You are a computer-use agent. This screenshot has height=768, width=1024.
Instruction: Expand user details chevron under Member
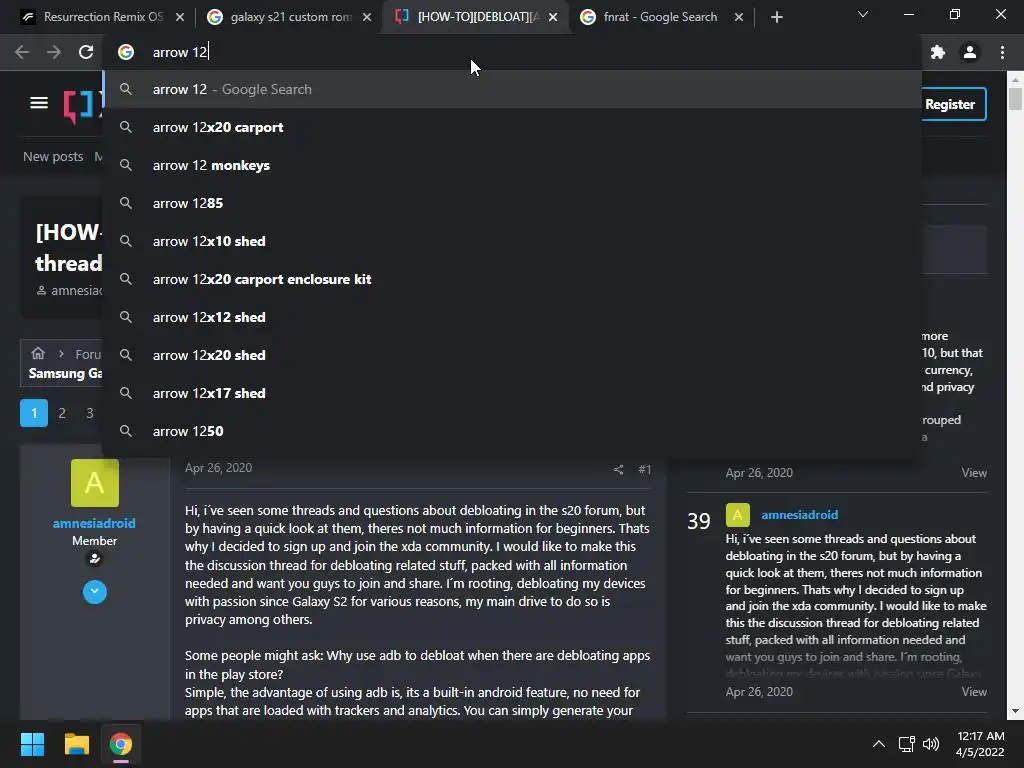[95, 592]
